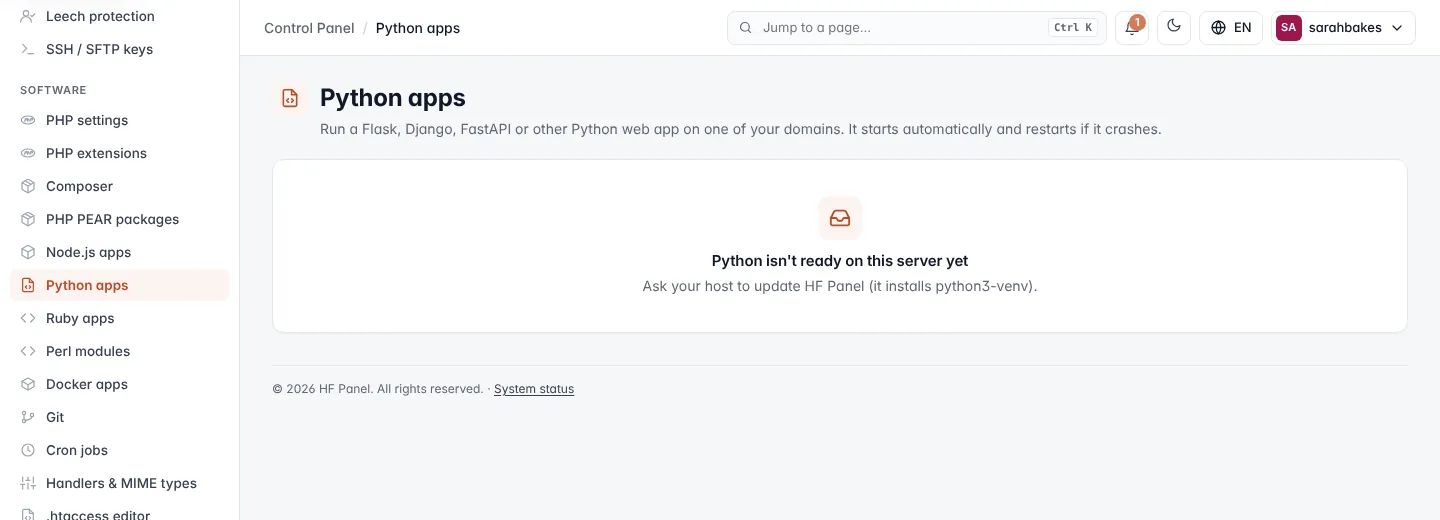Click the "Ask your host to update HF Panel" text
Screen dimensions: 1440x520
pyautogui.click(x=840, y=286)
